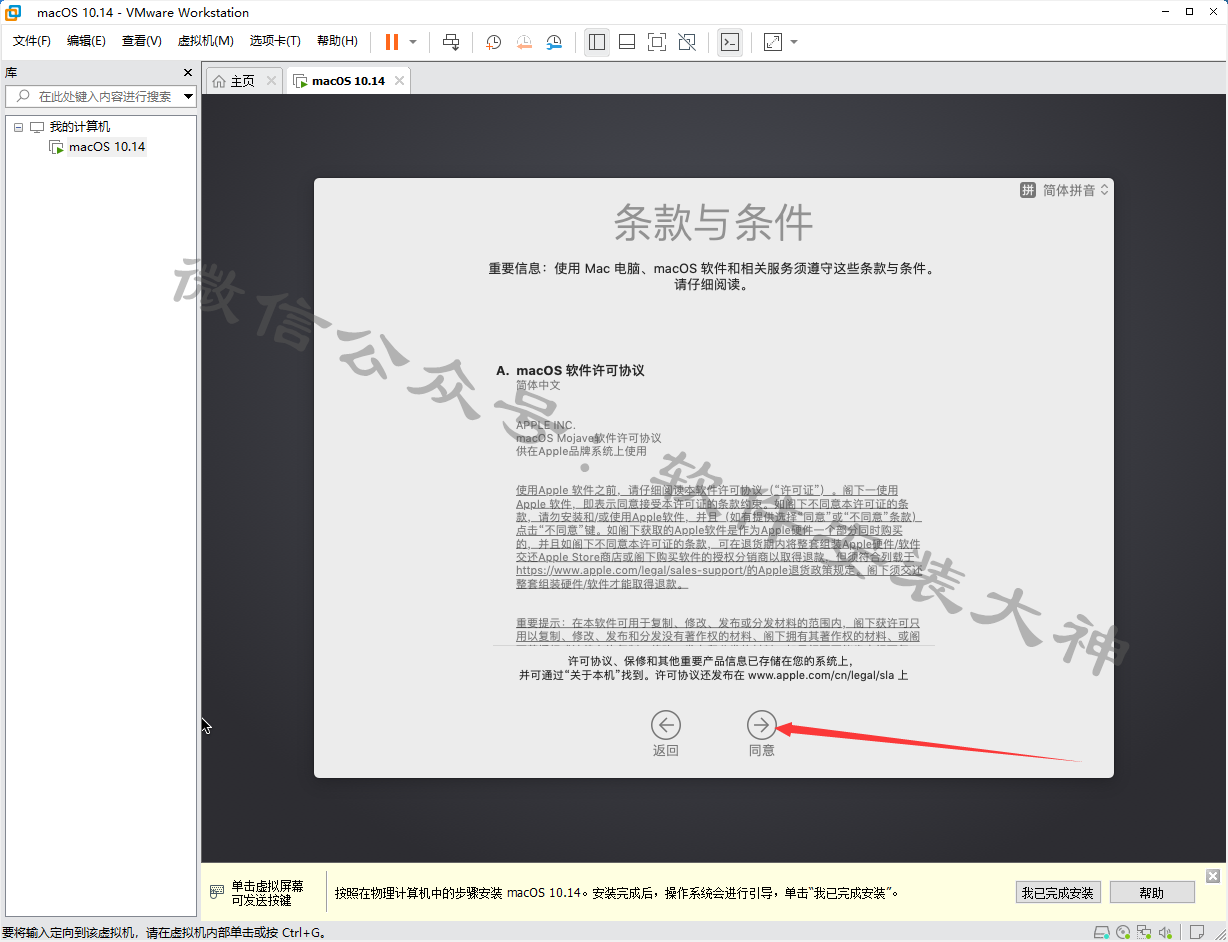Revert to previous snapshot icon
This screenshot has width=1228, height=942.
pos(524,42)
